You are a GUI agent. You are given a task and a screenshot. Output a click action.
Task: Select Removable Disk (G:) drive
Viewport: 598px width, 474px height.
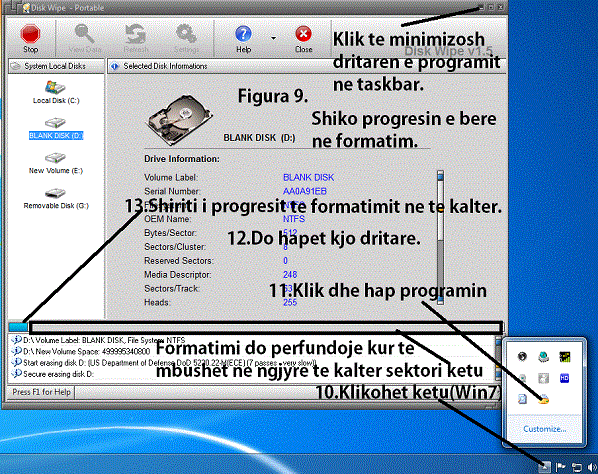[x=56, y=199]
